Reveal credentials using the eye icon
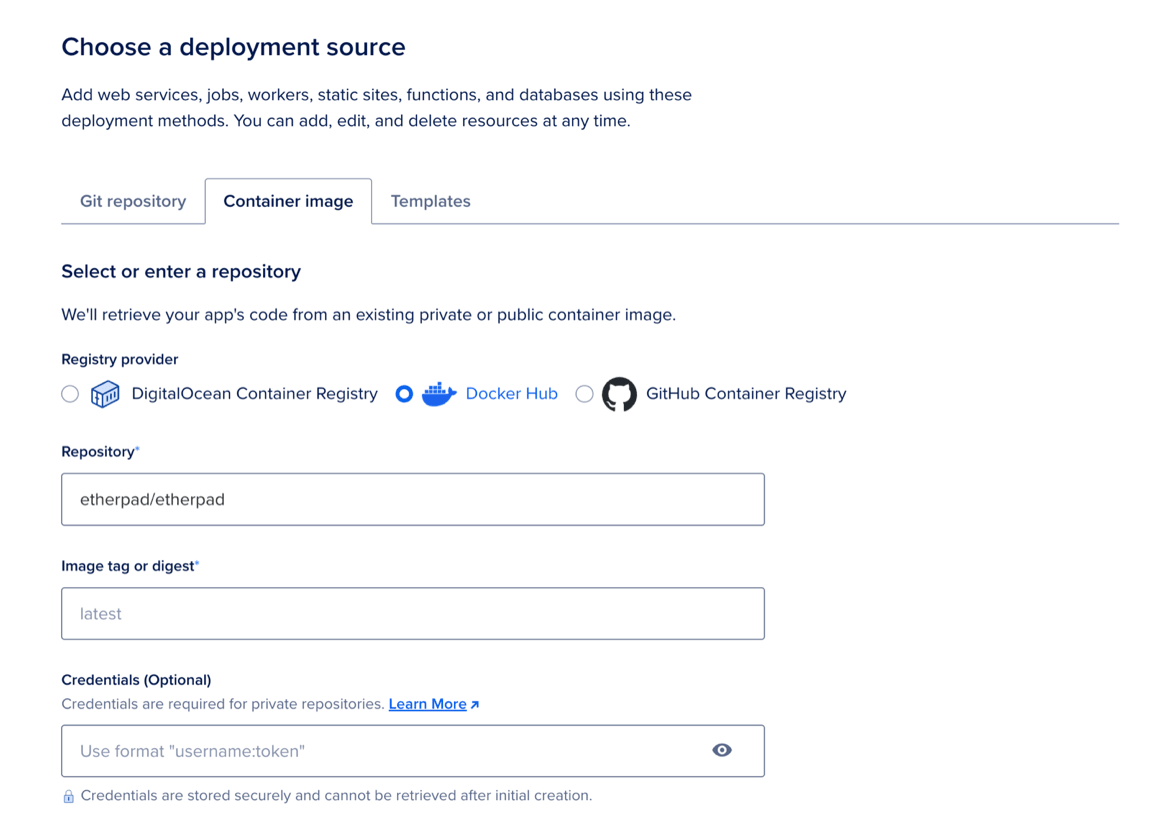Image resolution: width=1150 pixels, height=819 pixels. point(722,750)
